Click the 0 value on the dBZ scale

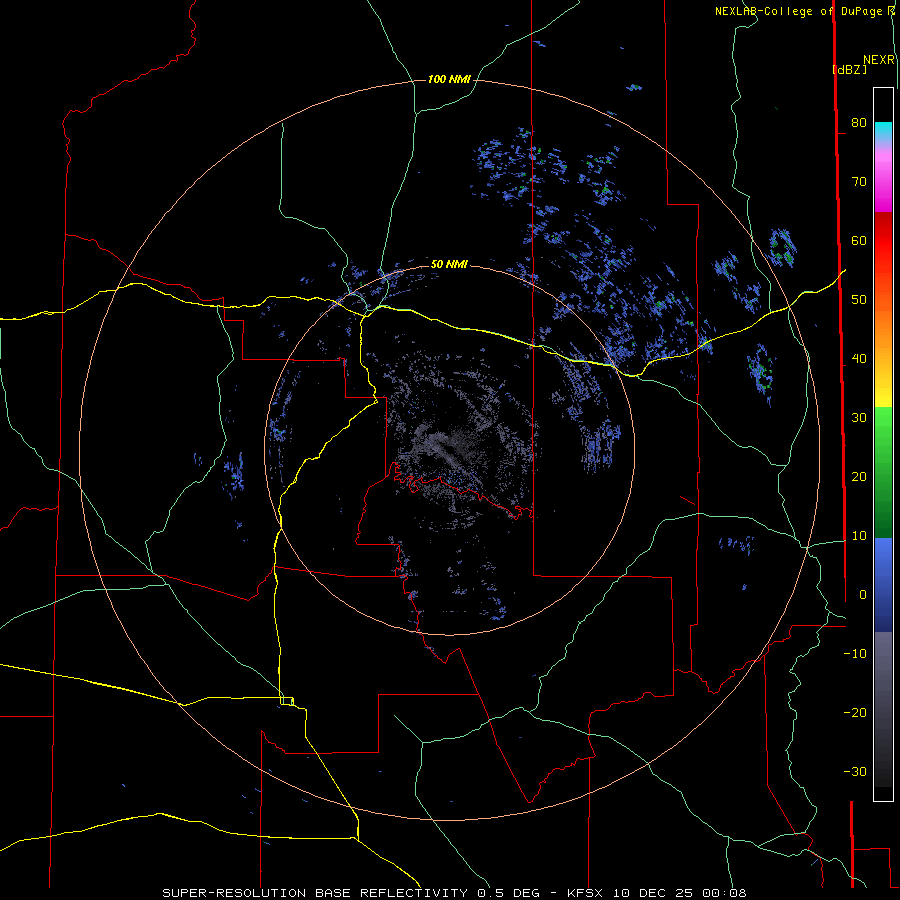tap(863, 595)
